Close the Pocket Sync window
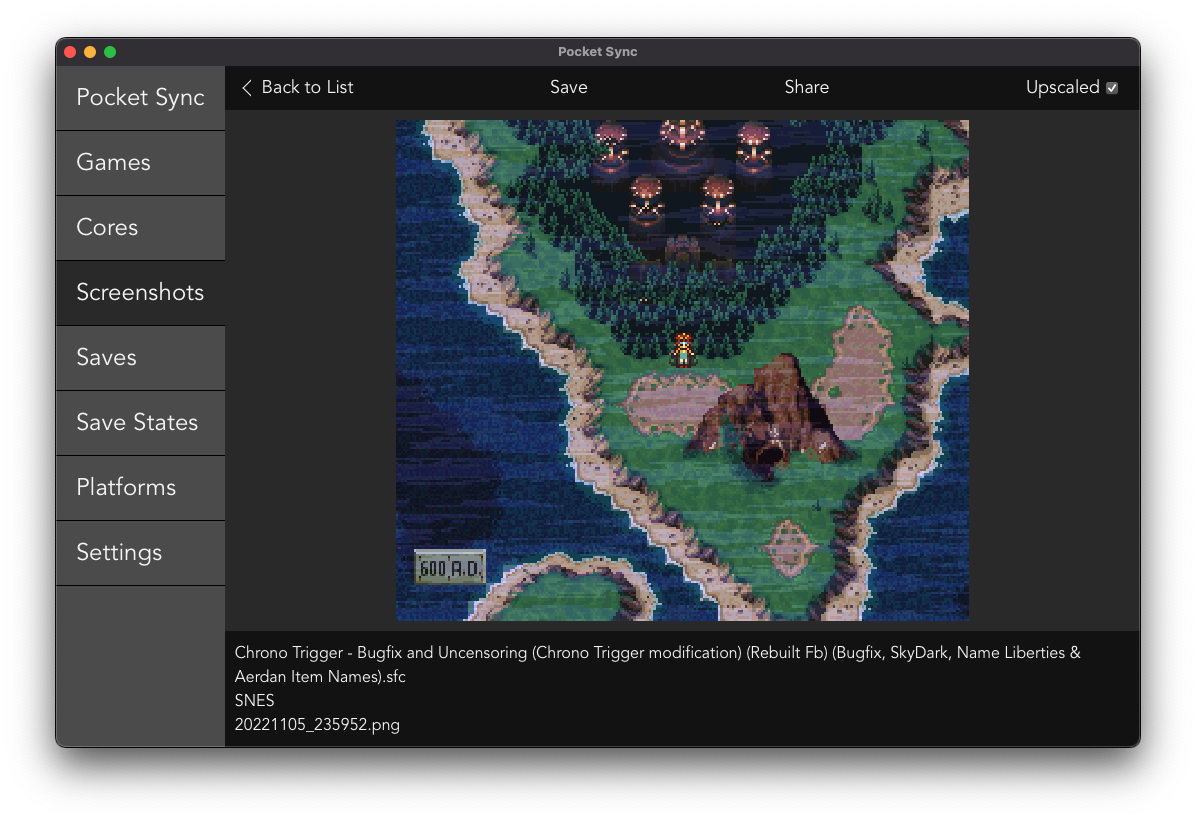The height and width of the screenshot is (821, 1196). point(70,52)
